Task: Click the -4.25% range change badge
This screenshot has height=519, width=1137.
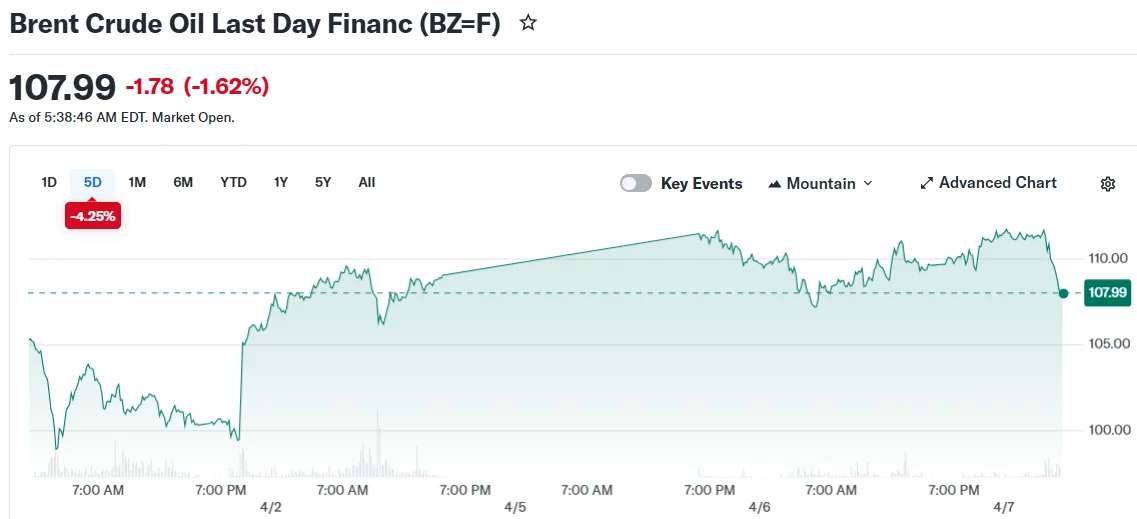Action: pos(93,216)
